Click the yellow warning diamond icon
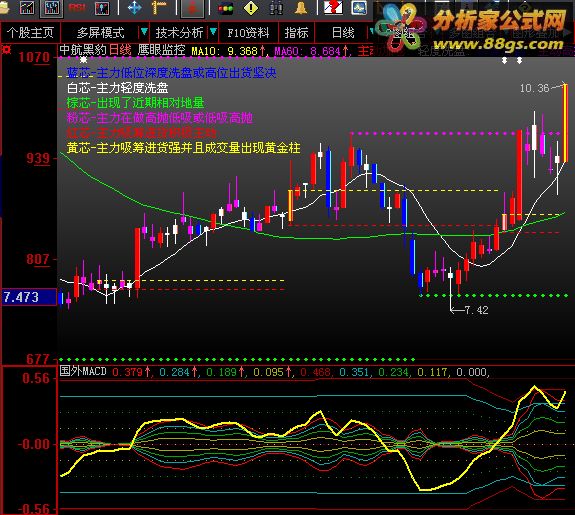This screenshot has height=515, width=575. pos(251,8)
